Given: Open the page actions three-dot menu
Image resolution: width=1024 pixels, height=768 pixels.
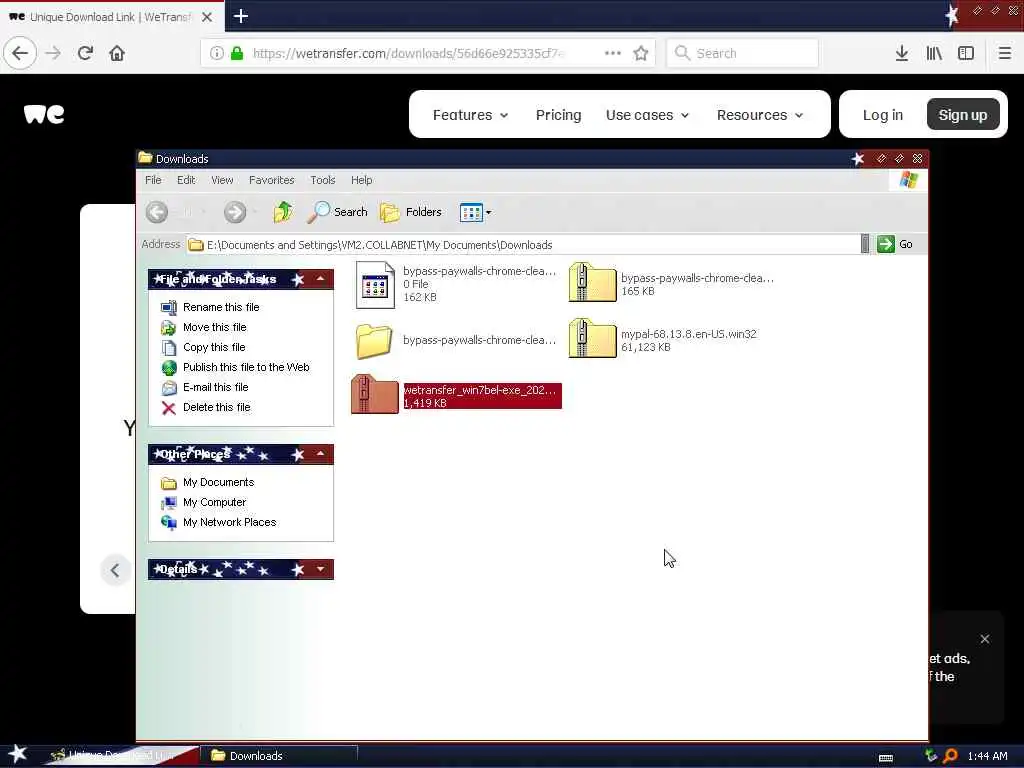Looking at the screenshot, I should coord(613,53).
